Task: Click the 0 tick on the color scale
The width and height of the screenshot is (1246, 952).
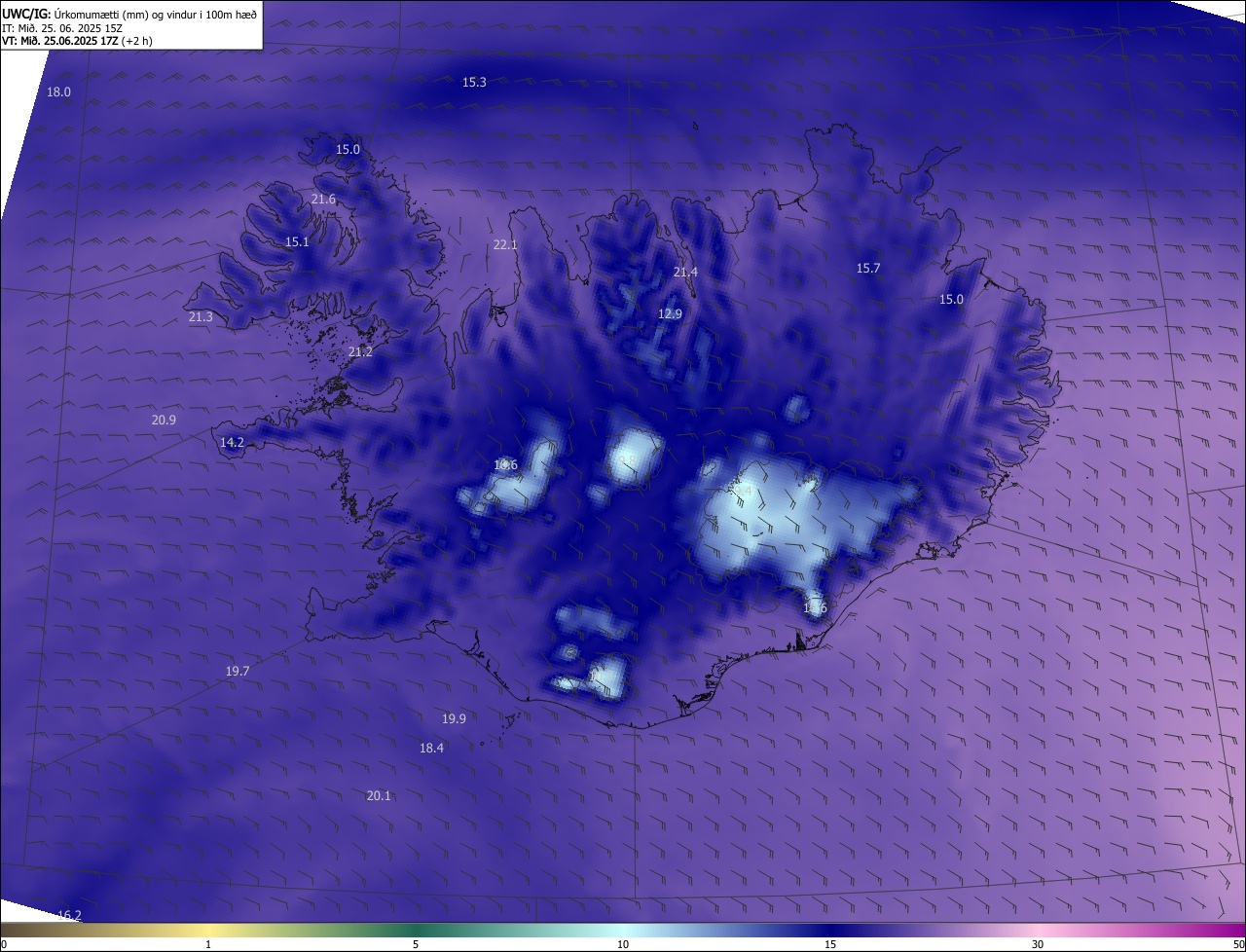Action: point(4,944)
